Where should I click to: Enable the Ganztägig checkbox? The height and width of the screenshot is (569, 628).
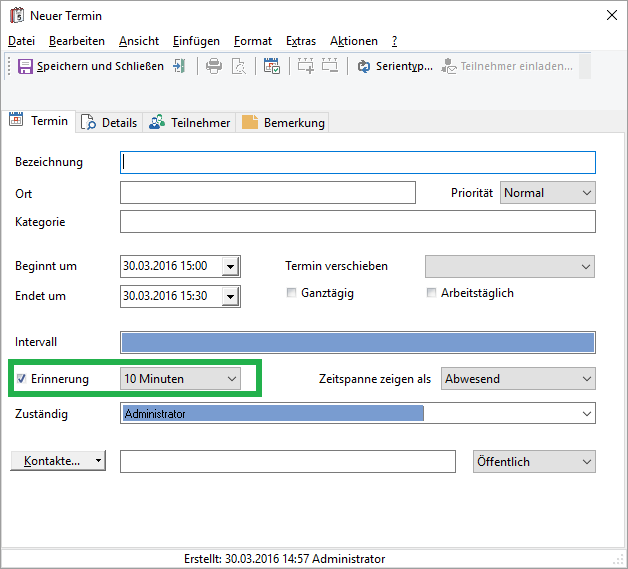tap(291, 293)
